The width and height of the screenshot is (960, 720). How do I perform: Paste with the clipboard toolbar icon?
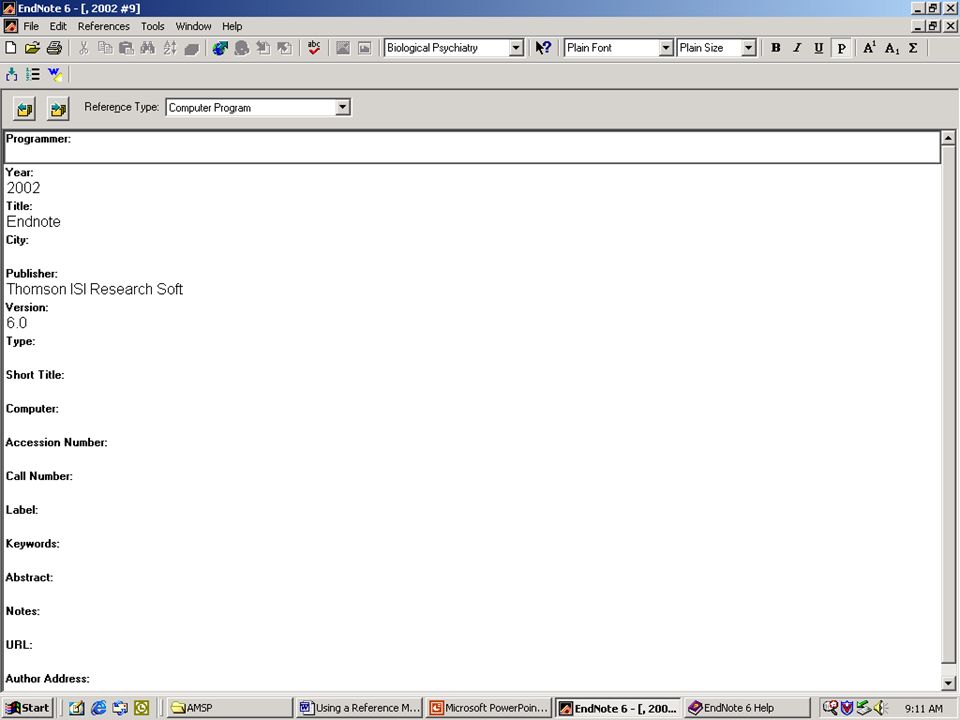[x=126, y=48]
